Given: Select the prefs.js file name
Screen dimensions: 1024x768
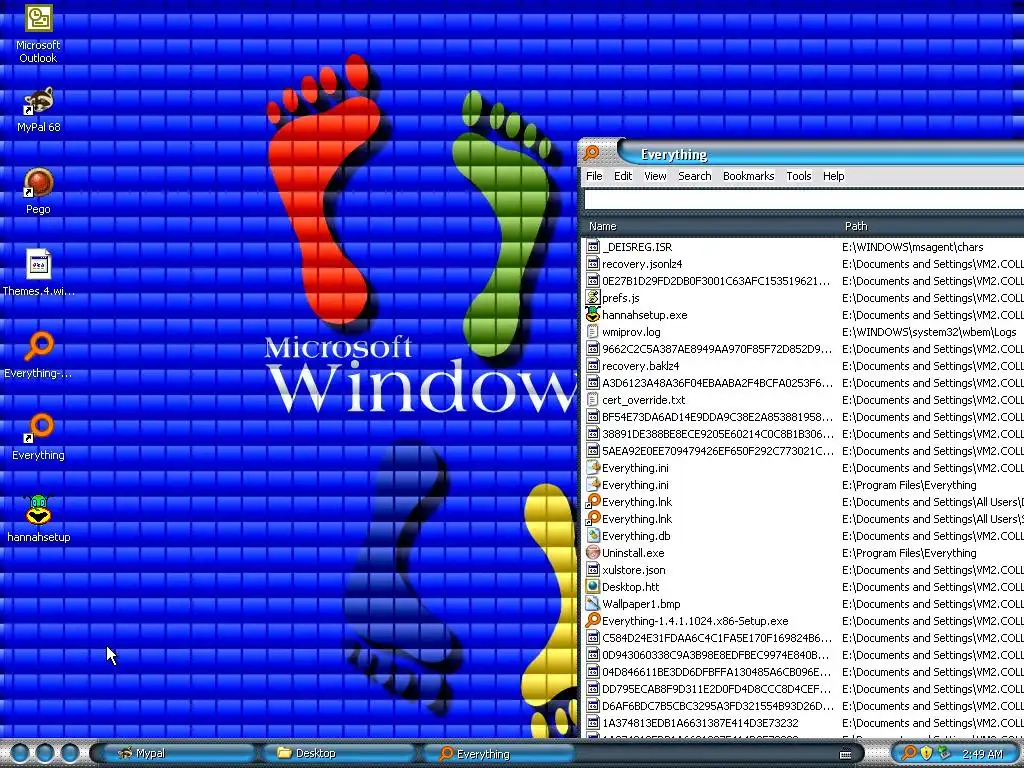Looking at the screenshot, I should [620, 298].
